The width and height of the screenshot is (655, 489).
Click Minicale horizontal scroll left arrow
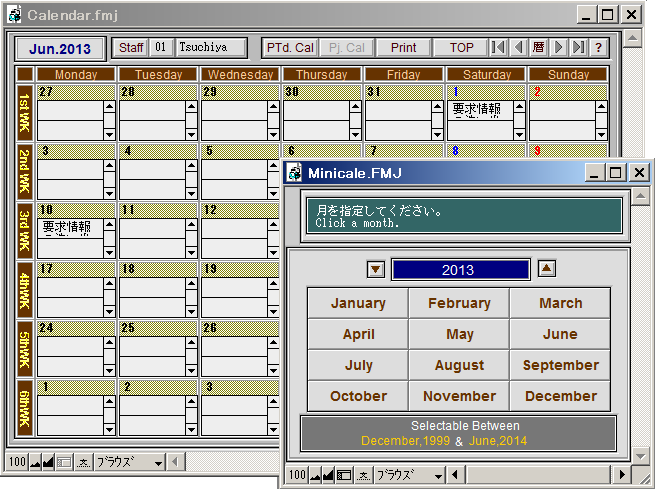[x=455, y=475]
